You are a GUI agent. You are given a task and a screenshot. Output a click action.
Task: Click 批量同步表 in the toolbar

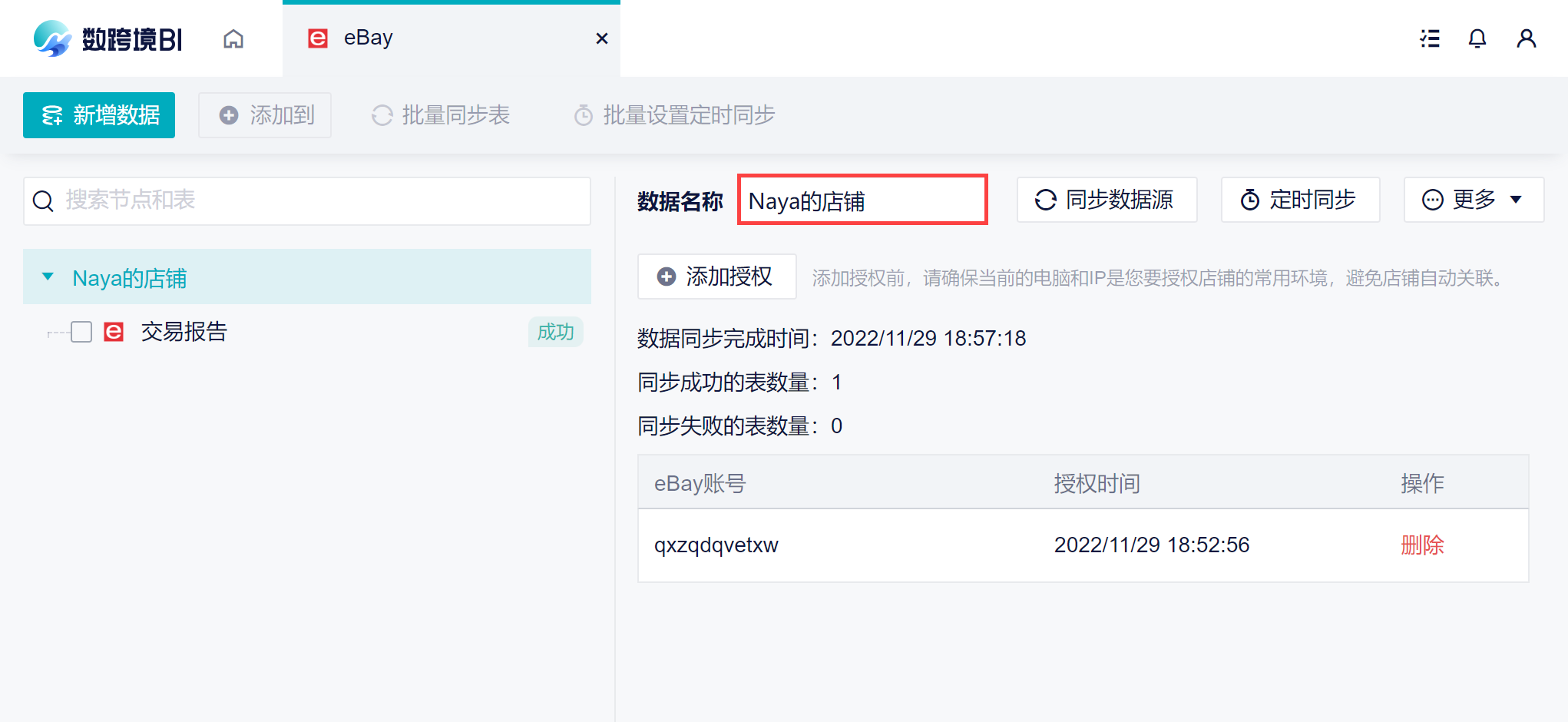[x=441, y=115]
